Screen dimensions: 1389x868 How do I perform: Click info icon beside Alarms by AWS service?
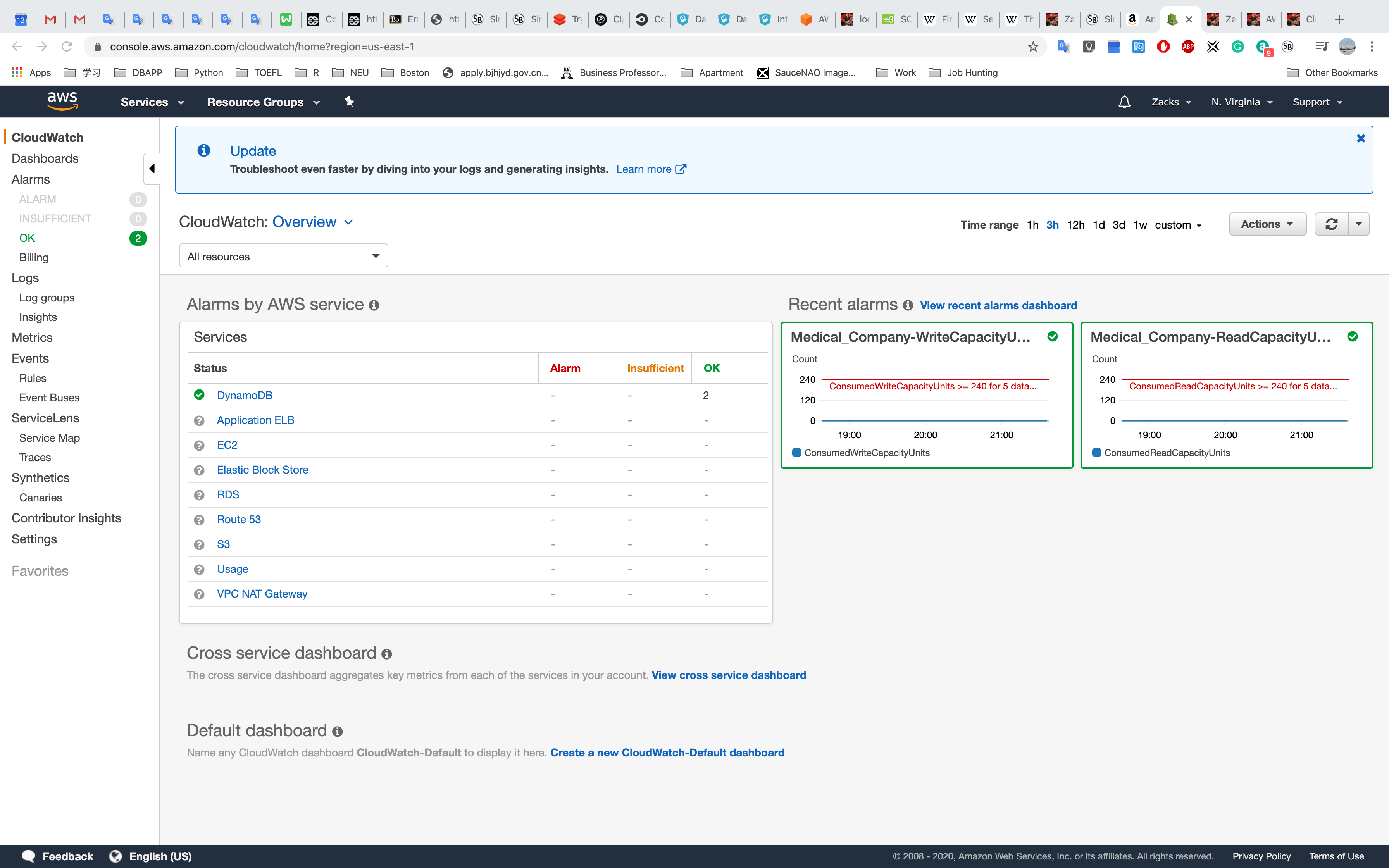374,305
